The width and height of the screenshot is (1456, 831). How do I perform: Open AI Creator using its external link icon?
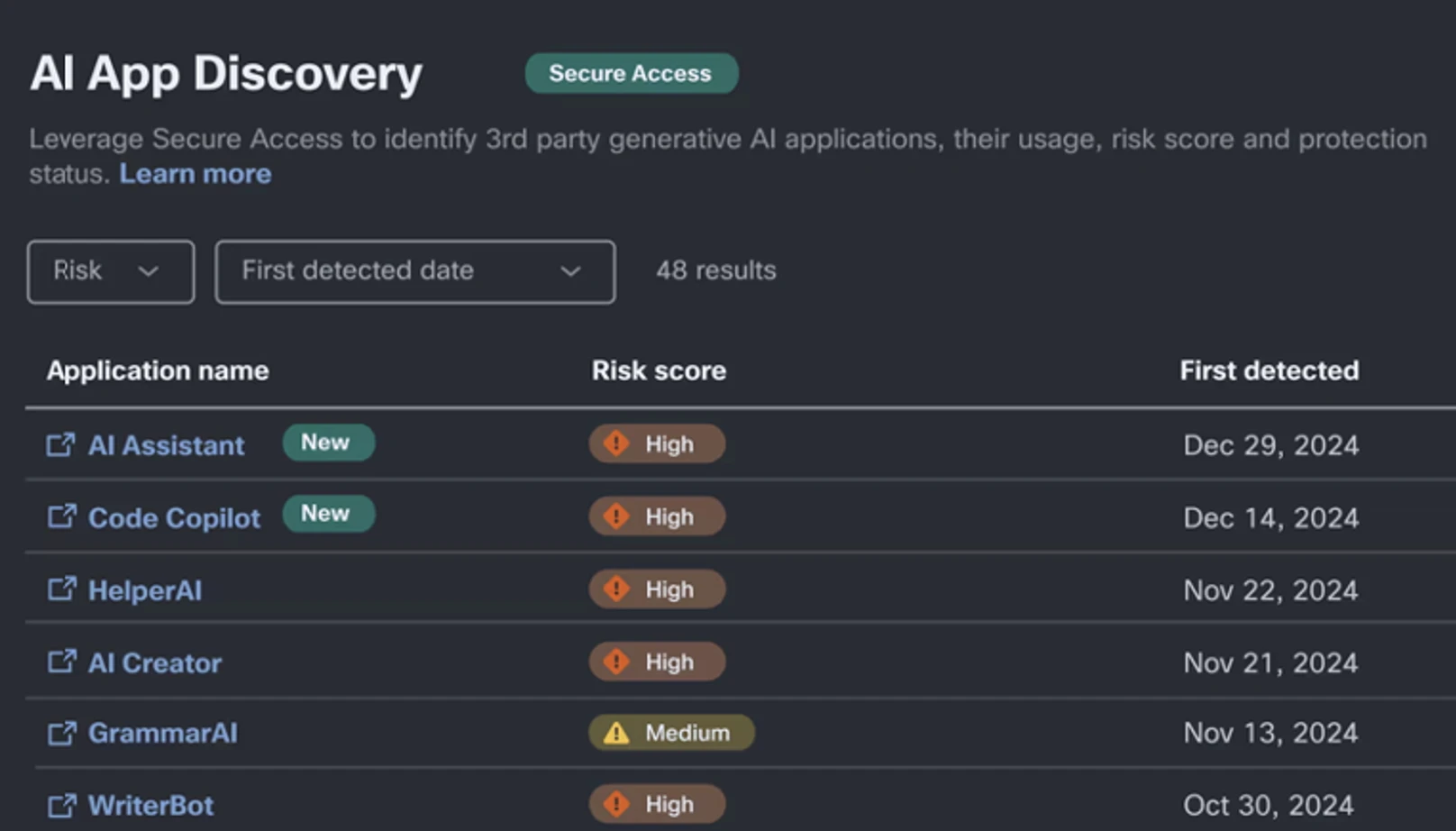[59, 662]
